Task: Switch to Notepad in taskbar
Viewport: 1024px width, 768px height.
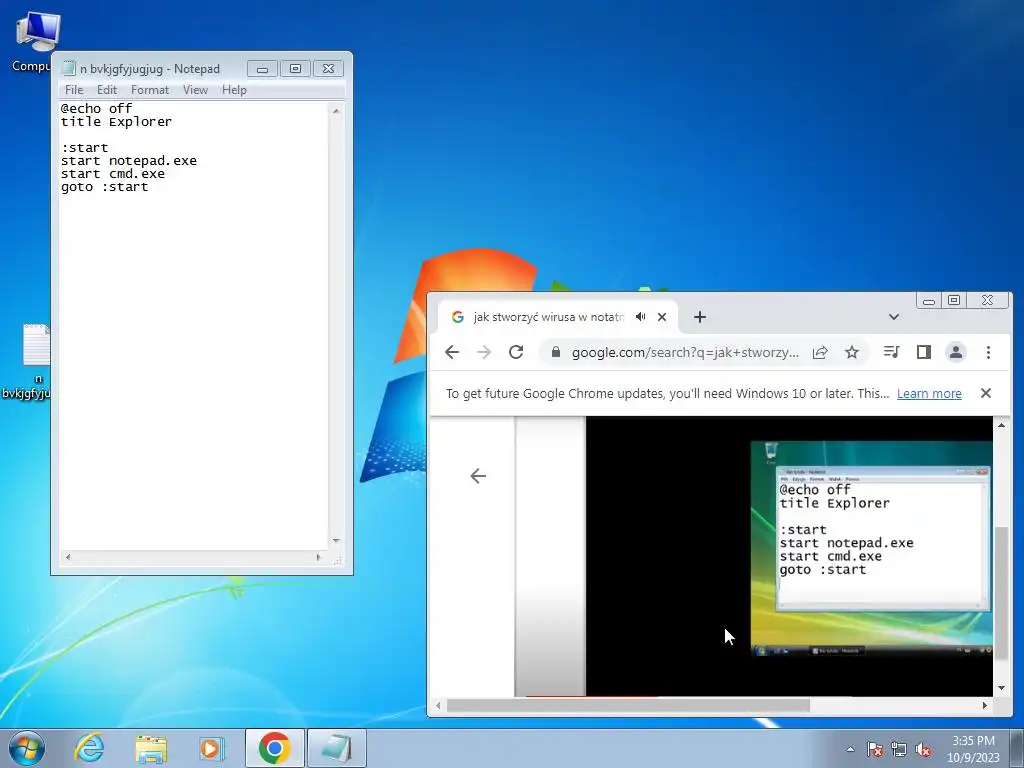Action: tap(336, 748)
